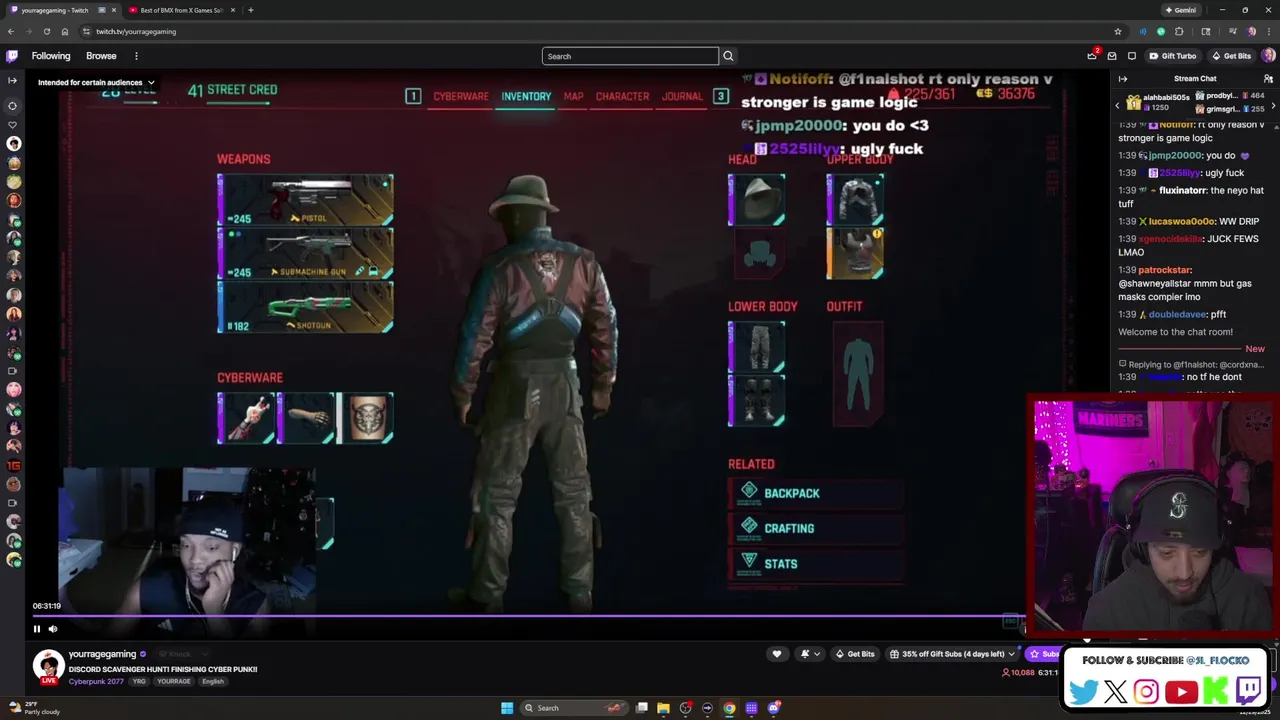The image size is (1280, 720).
Task: Select the lower body pants slot
Action: 757,346
